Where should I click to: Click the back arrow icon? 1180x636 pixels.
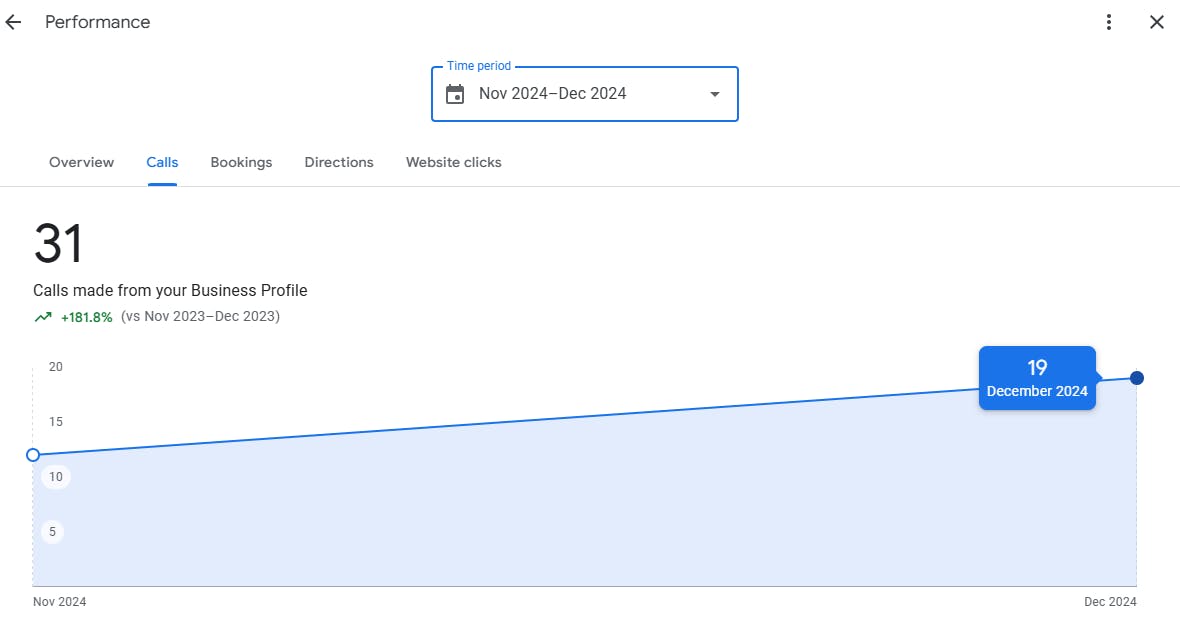13,22
